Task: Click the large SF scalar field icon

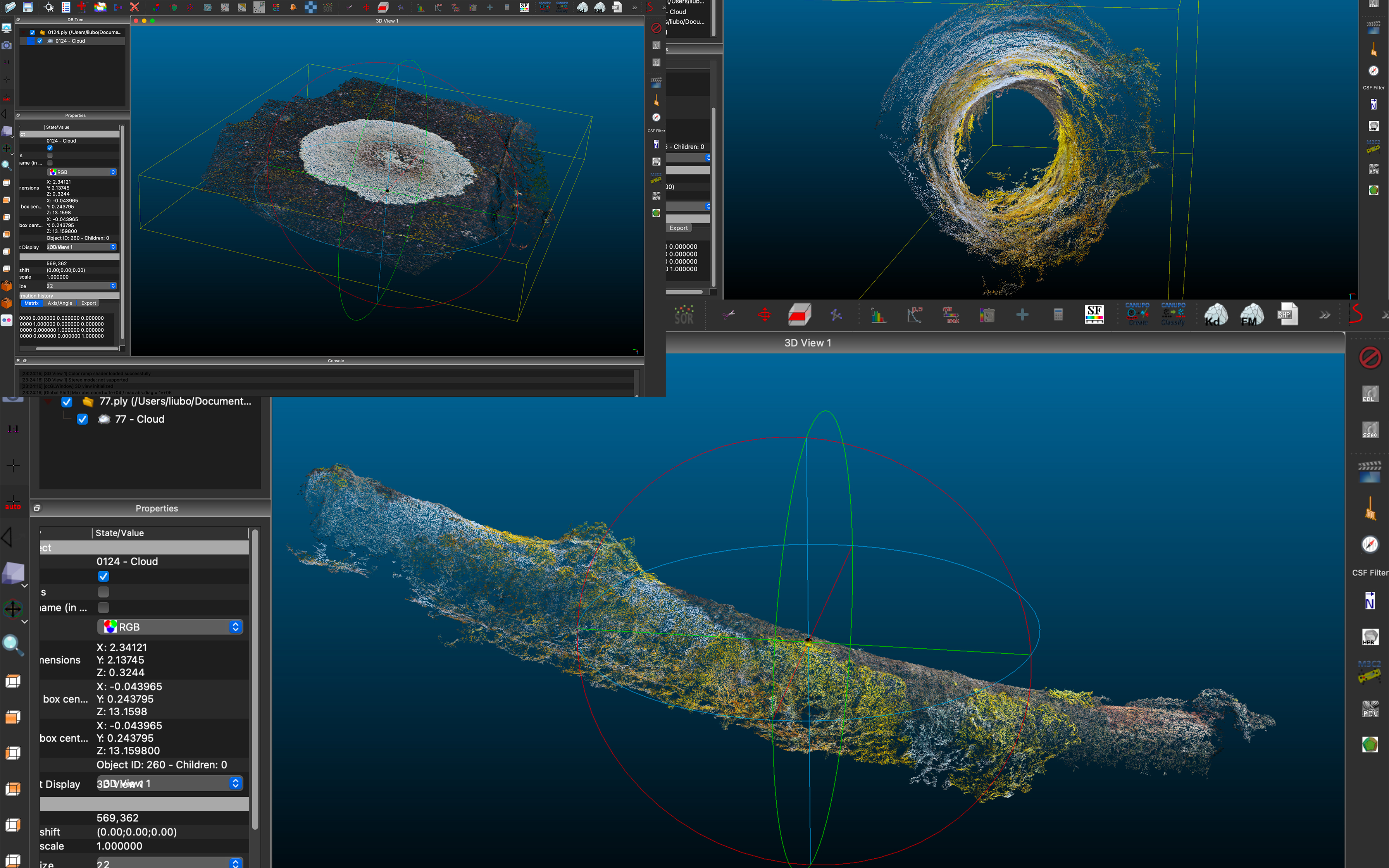Action: (x=1094, y=314)
